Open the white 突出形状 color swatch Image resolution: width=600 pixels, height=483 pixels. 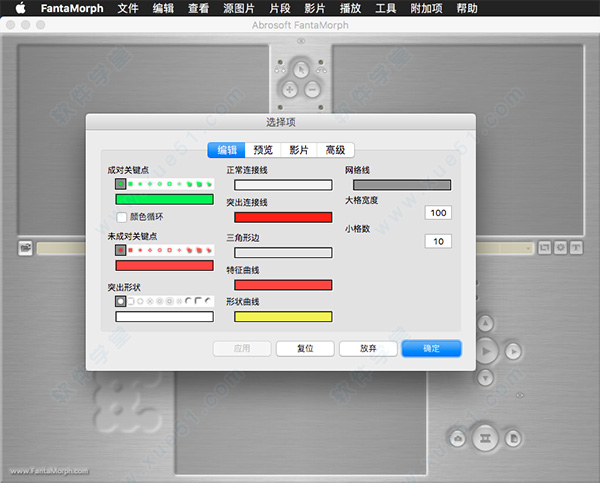(165, 317)
